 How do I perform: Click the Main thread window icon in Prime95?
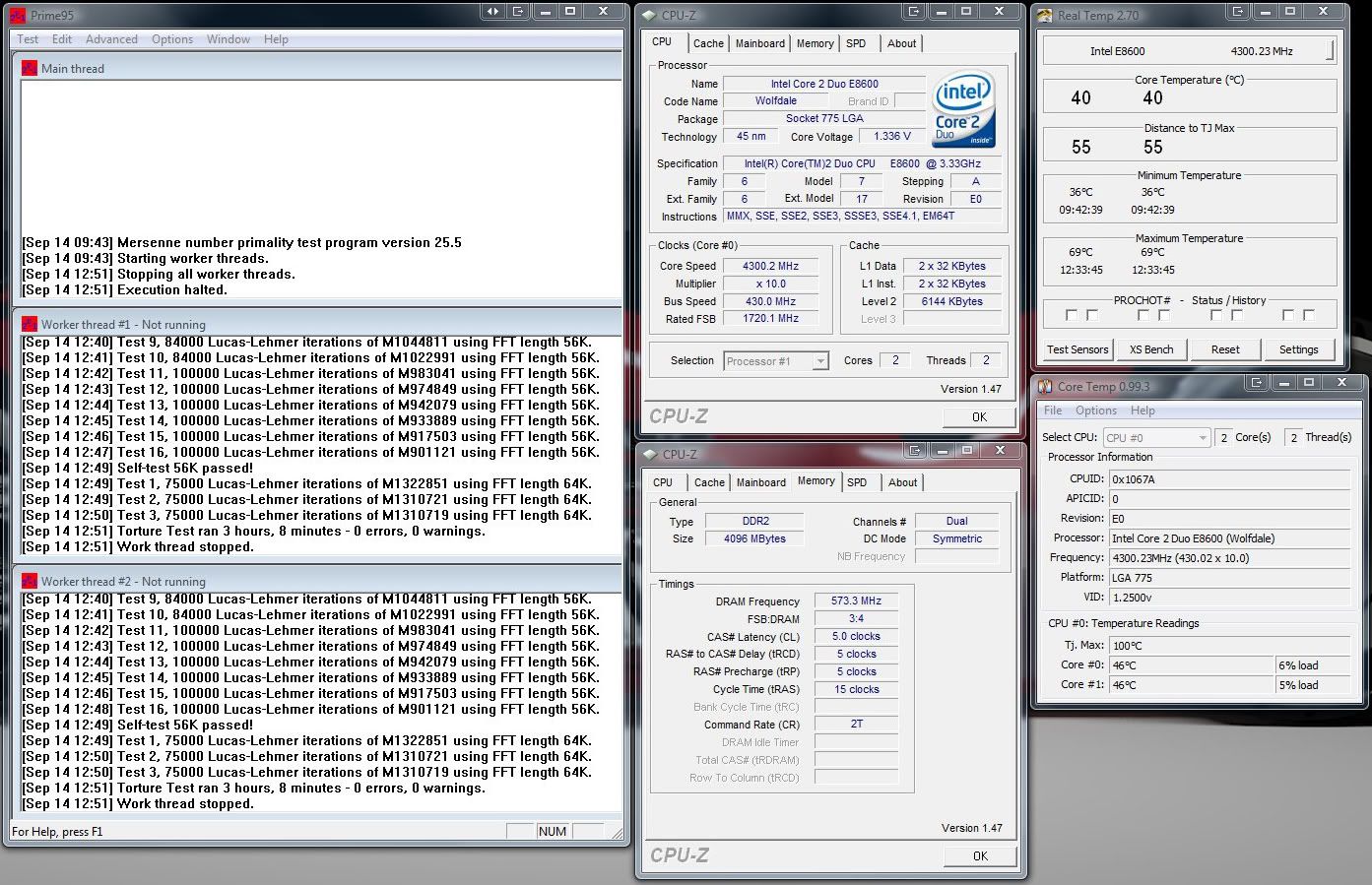[x=30, y=68]
